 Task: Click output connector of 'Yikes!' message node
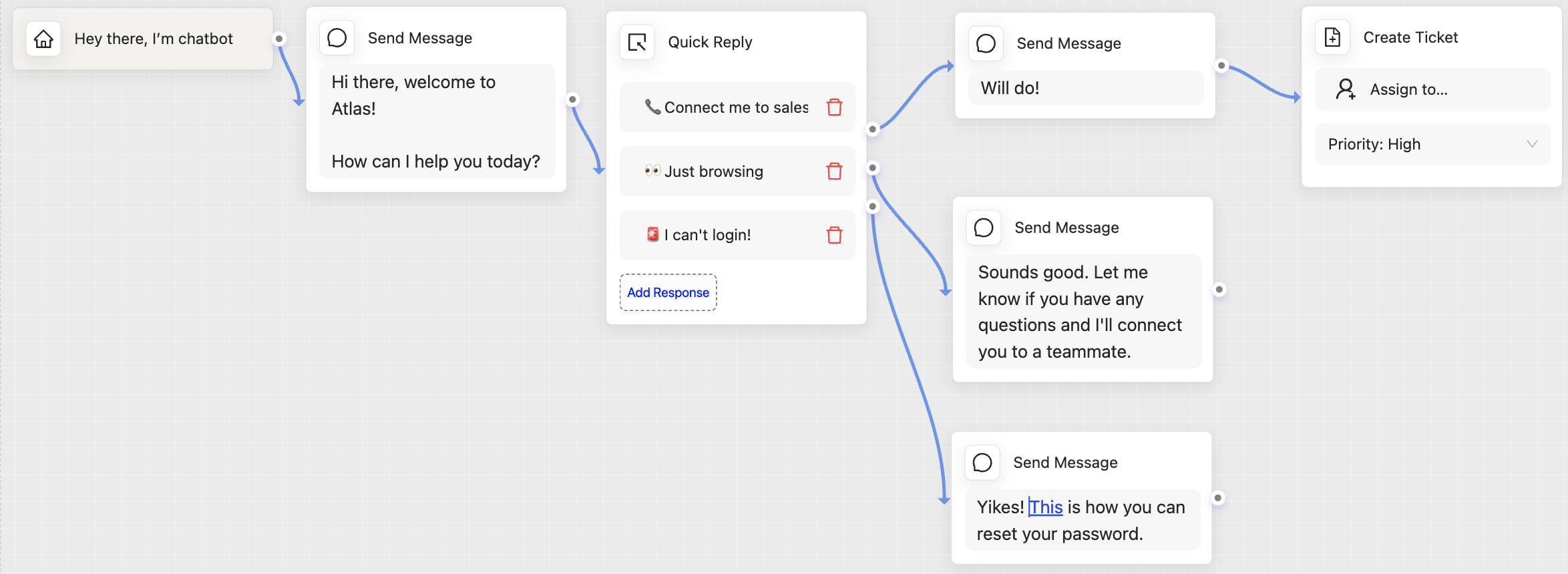[1217, 497]
